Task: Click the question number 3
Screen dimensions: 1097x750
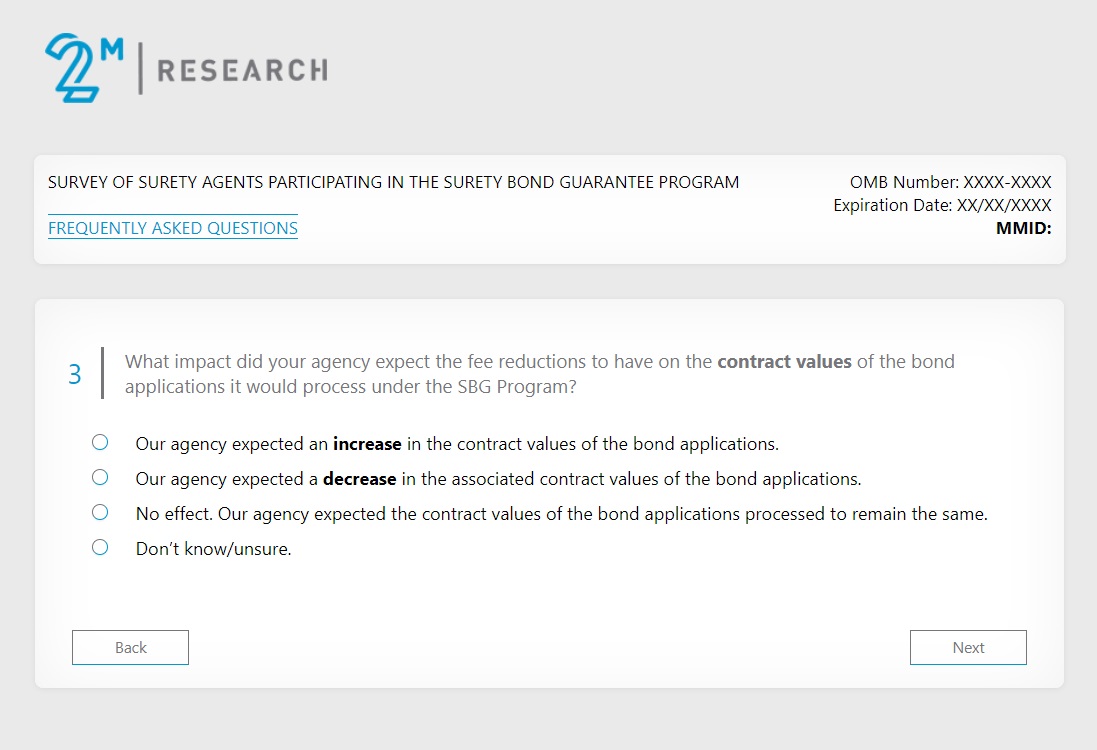Action: coord(75,374)
